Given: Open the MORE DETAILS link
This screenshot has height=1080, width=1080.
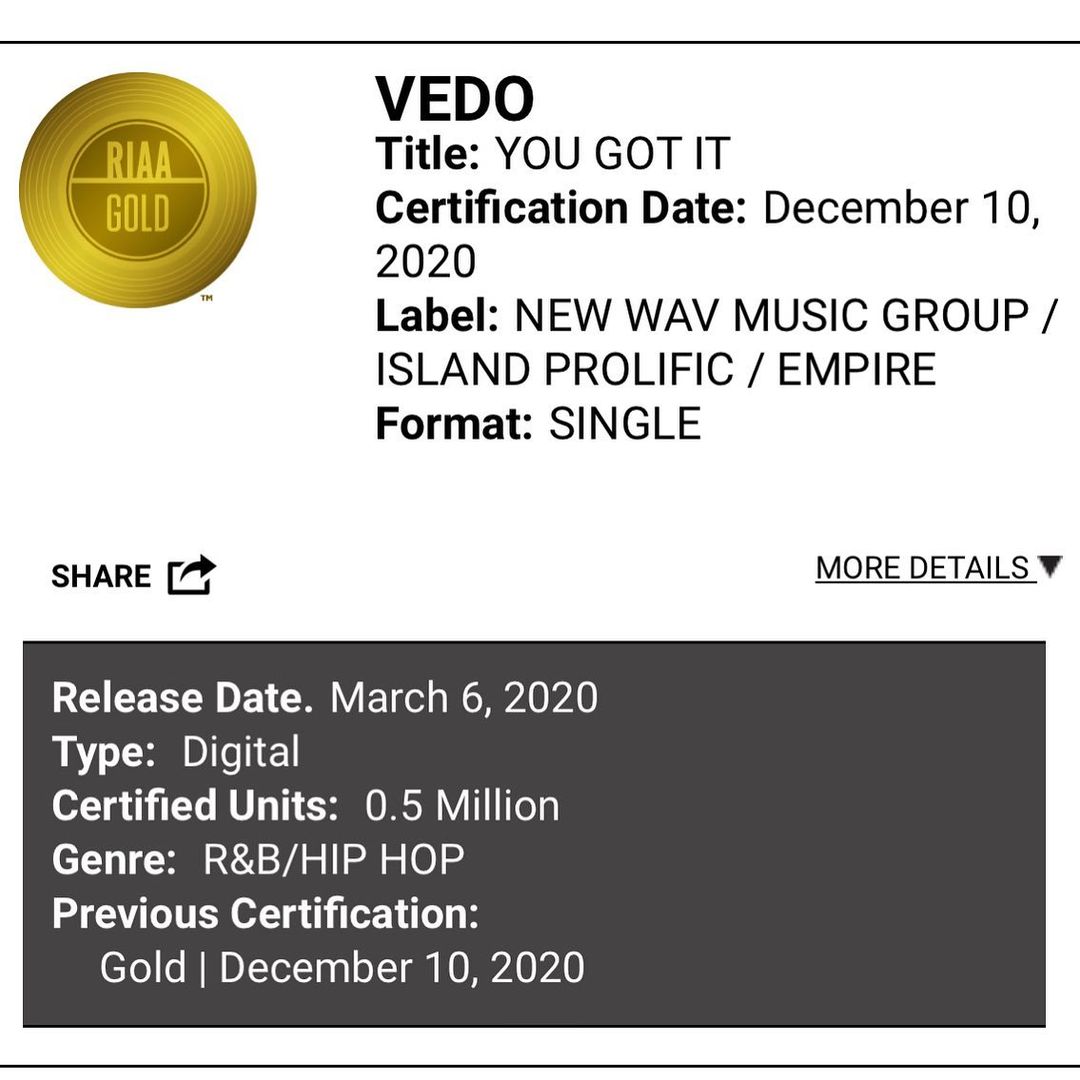Looking at the screenshot, I should pos(924,568).
